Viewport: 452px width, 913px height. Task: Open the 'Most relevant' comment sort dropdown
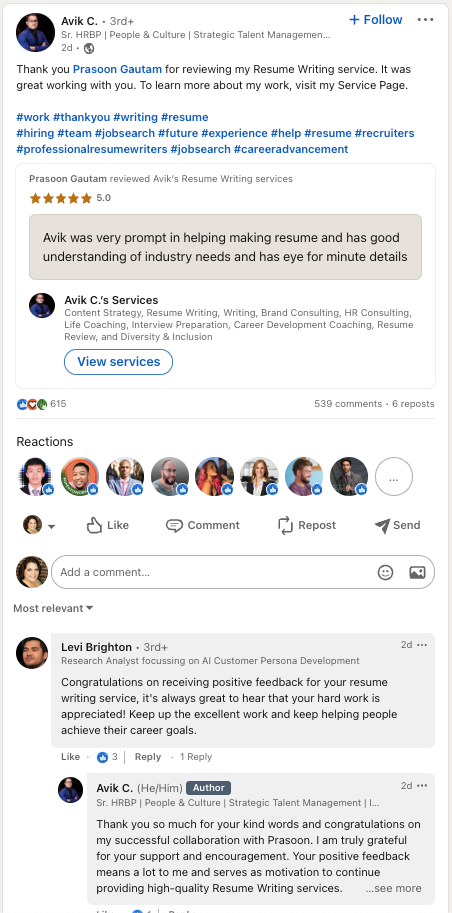pos(53,608)
